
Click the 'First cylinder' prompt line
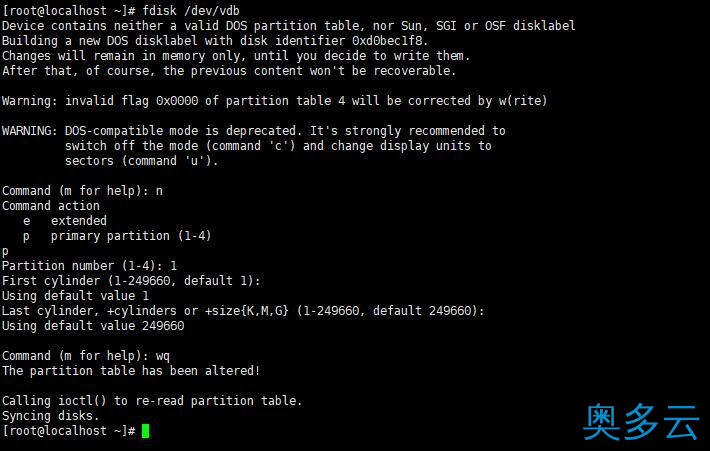click(131, 281)
